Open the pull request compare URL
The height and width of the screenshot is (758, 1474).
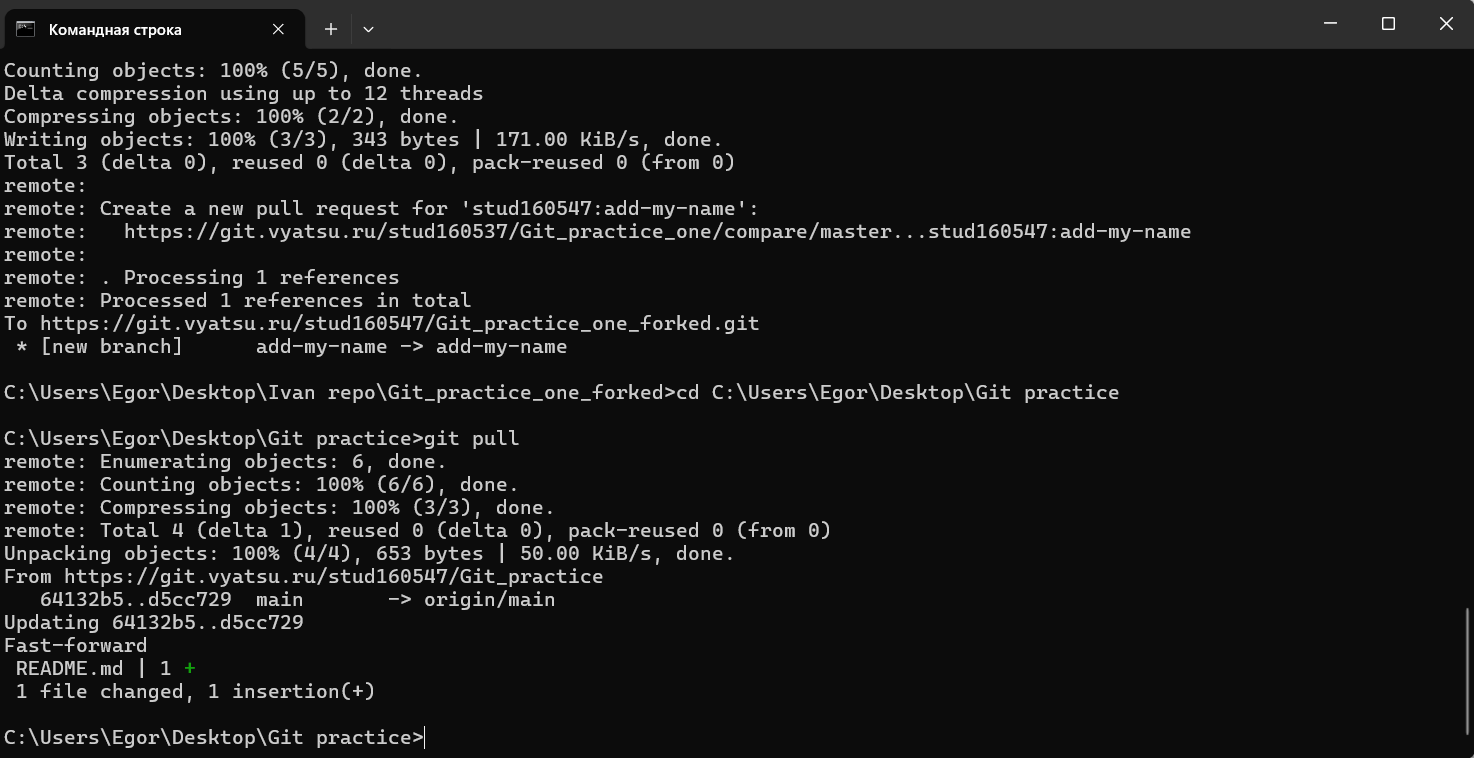click(657, 232)
